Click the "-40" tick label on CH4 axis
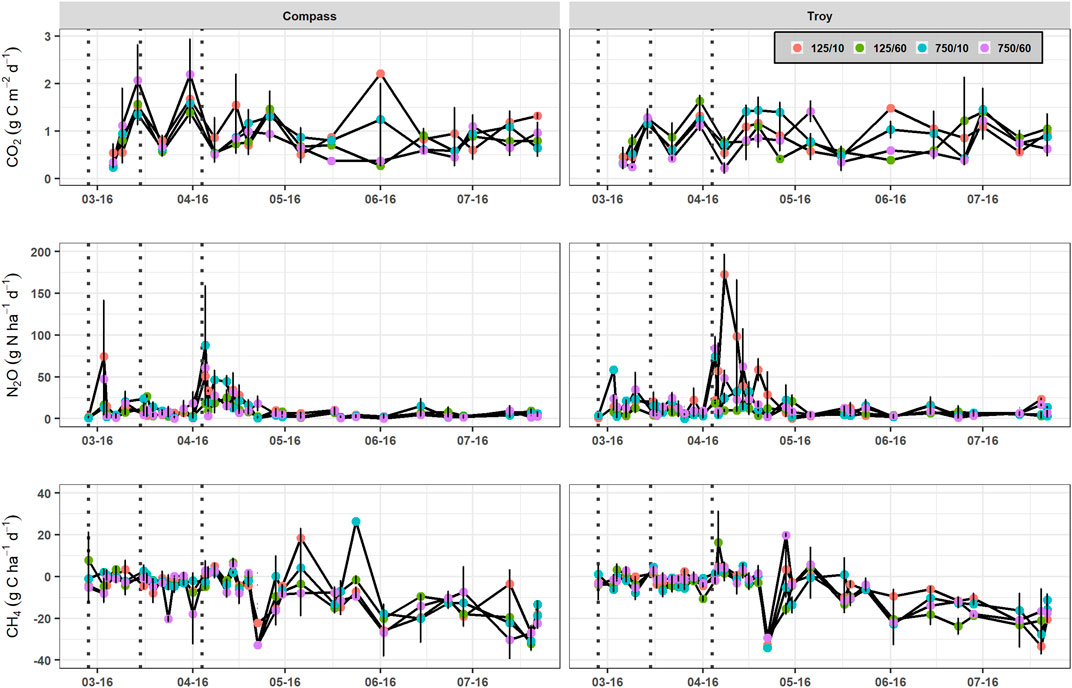This screenshot has width=1072, height=688. [44, 660]
